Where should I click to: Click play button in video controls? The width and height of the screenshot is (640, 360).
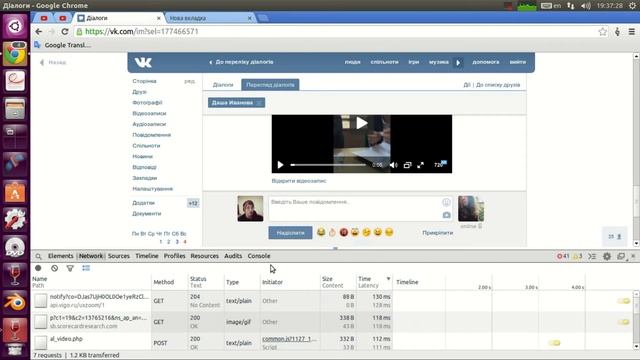tap(280, 165)
